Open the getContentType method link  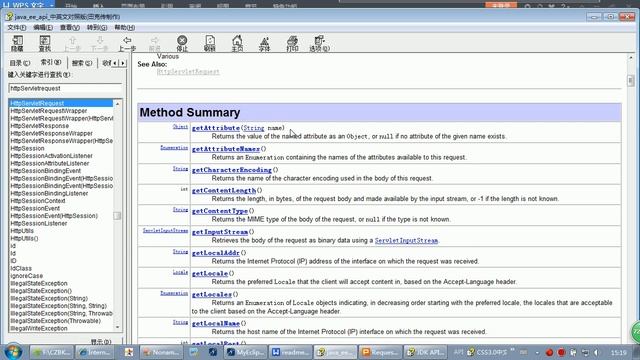click(x=220, y=211)
